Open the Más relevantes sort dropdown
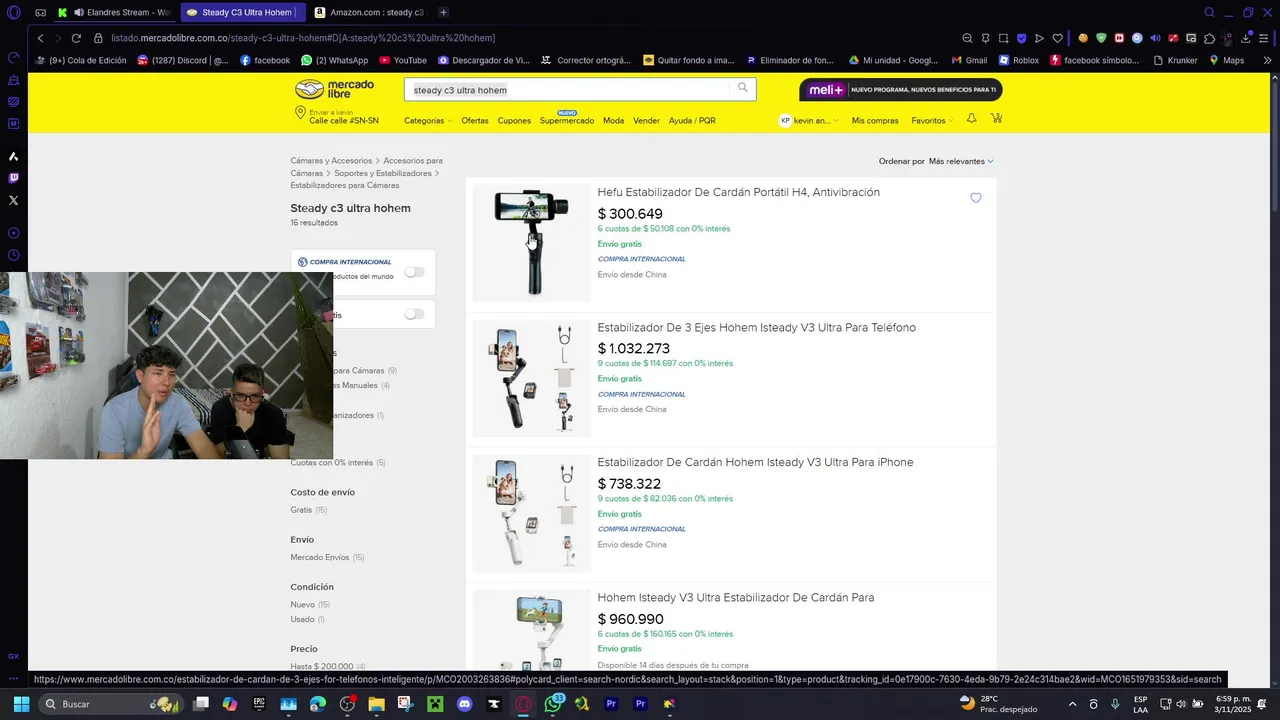Screen dimensions: 1280x720 pyautogui.click(x=961, y=161)
